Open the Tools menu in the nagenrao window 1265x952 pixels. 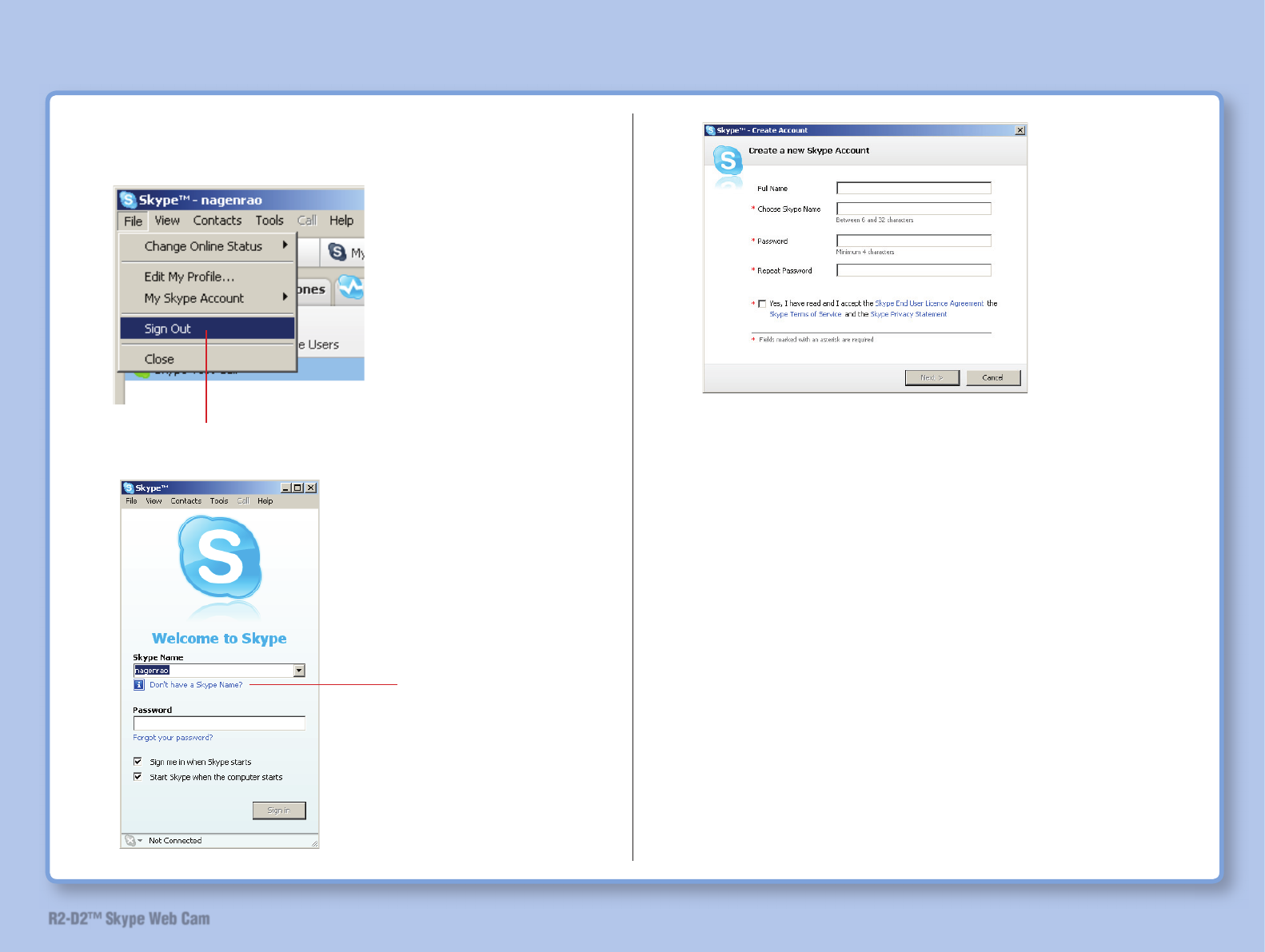point(269,221)
